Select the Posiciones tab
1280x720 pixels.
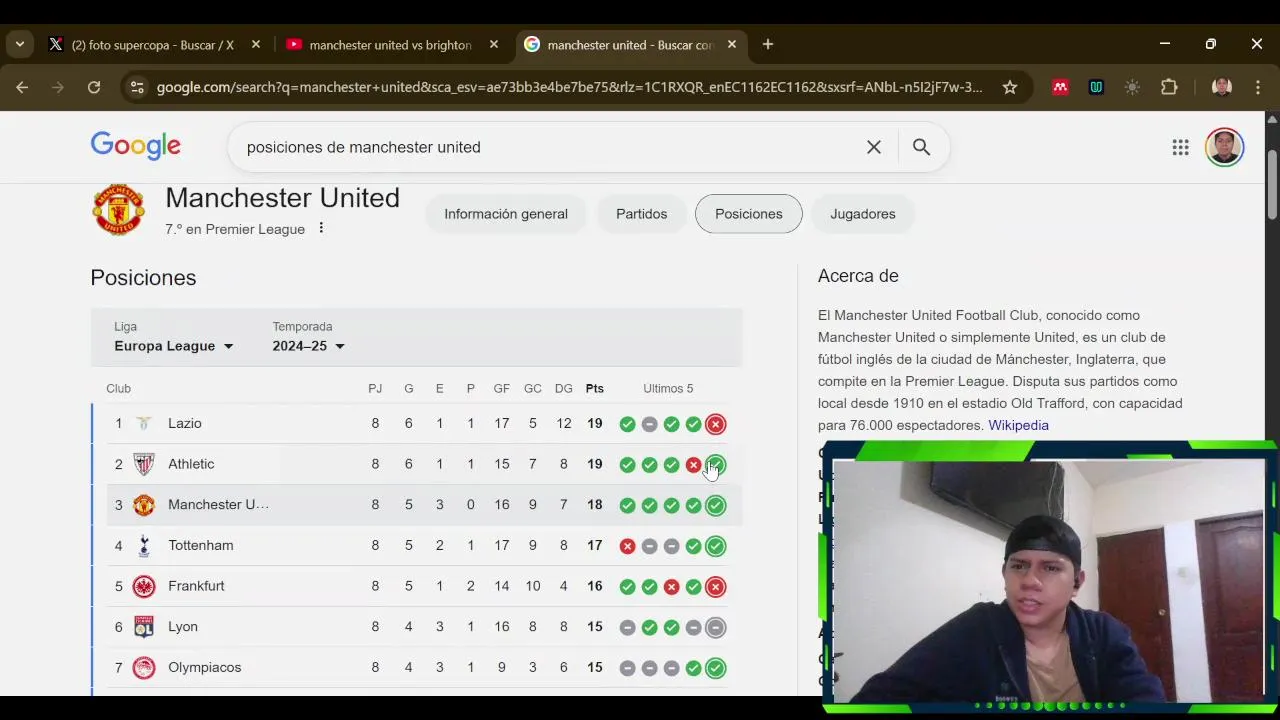pos(748,214)
